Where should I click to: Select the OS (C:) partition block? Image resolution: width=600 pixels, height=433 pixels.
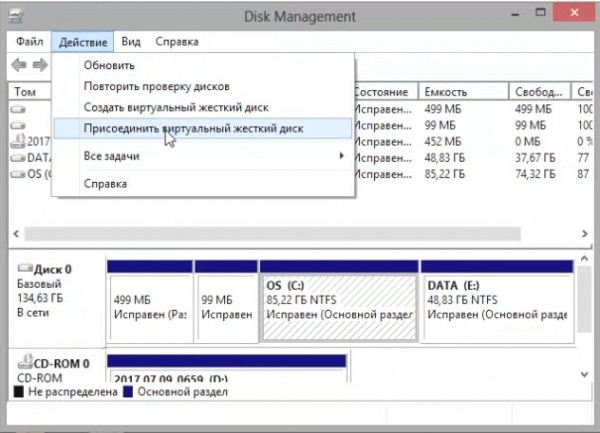coord(339,300)
